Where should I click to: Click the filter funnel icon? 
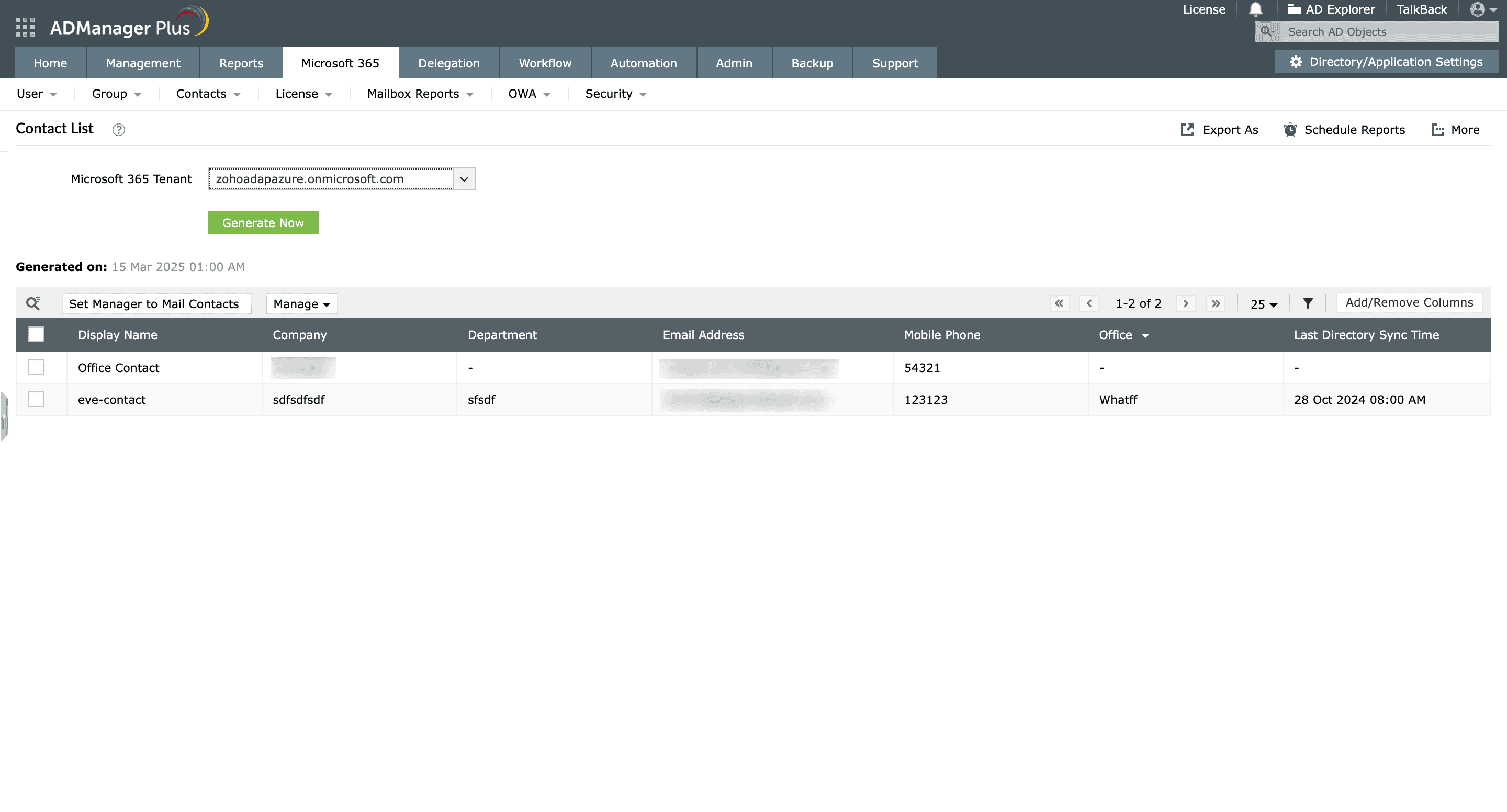pos(1308,303)
